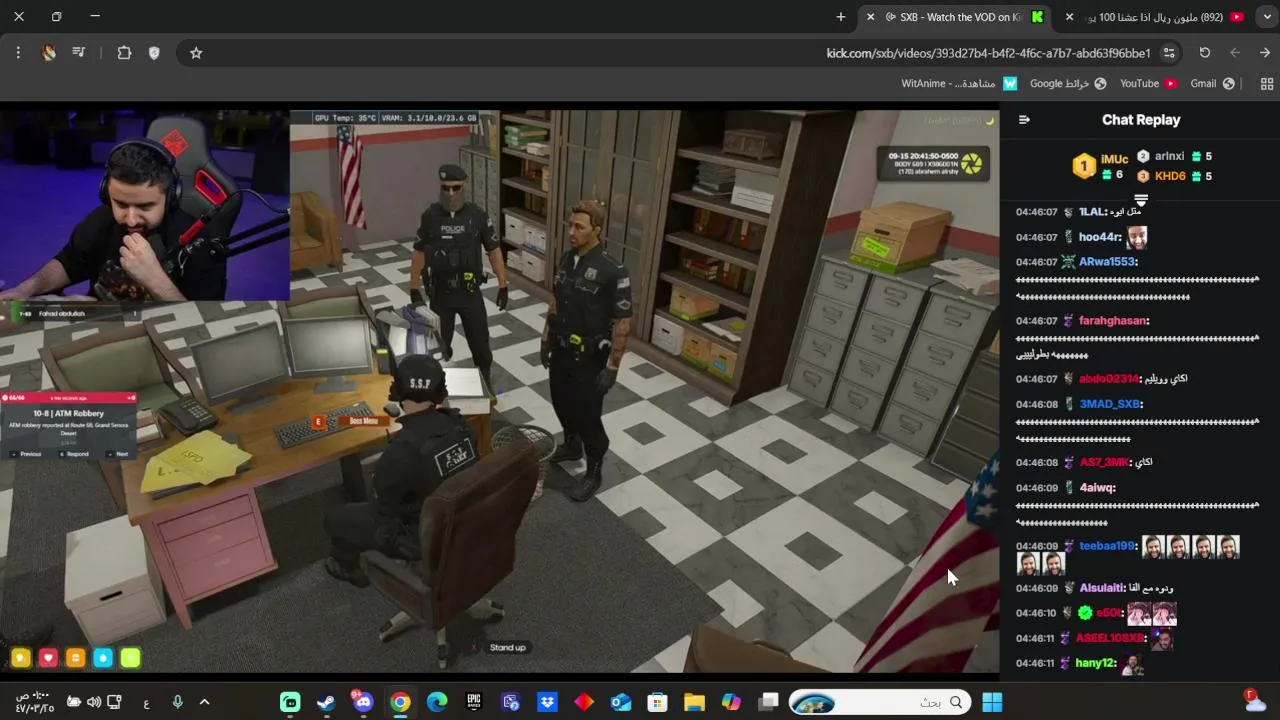Image resolution: width=1280 pixels, height=720 pixels.
Task: Open Dropbox from the taskbar
Action: click(547, 702)
